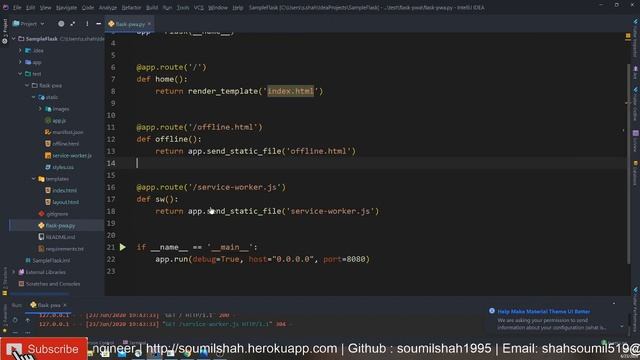Click the locate-in-project target icon in Project toolbar
The height and width of the screenshot is (360, 640).
click(61, 24)
